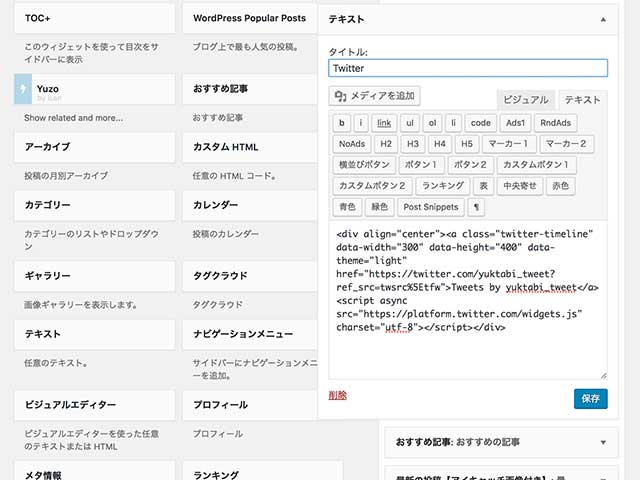Insert an H5 heading tag
Screen dimensions: 640x480
pos(467,144)
